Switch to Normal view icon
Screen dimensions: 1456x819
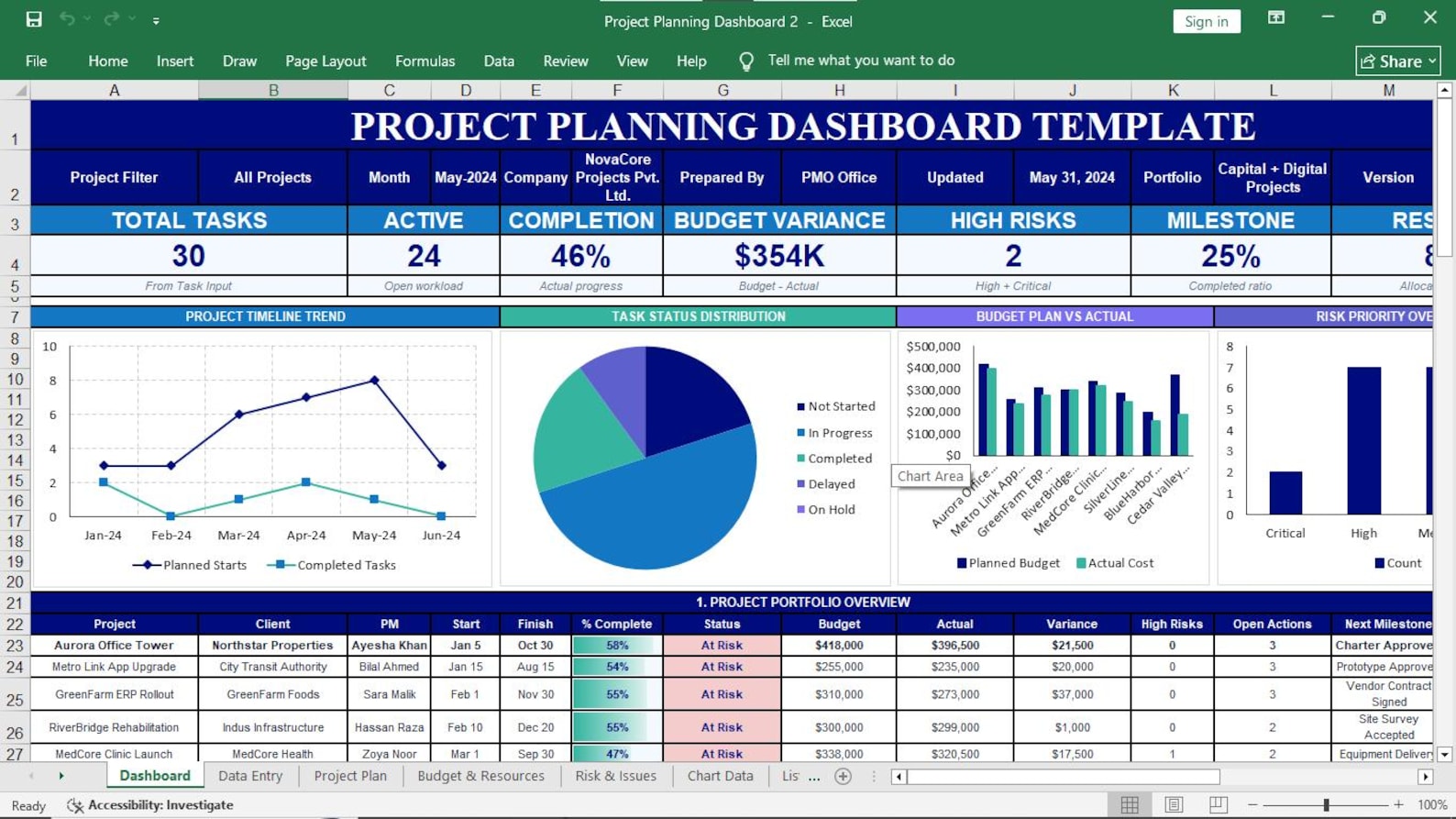pos(1130,804)
